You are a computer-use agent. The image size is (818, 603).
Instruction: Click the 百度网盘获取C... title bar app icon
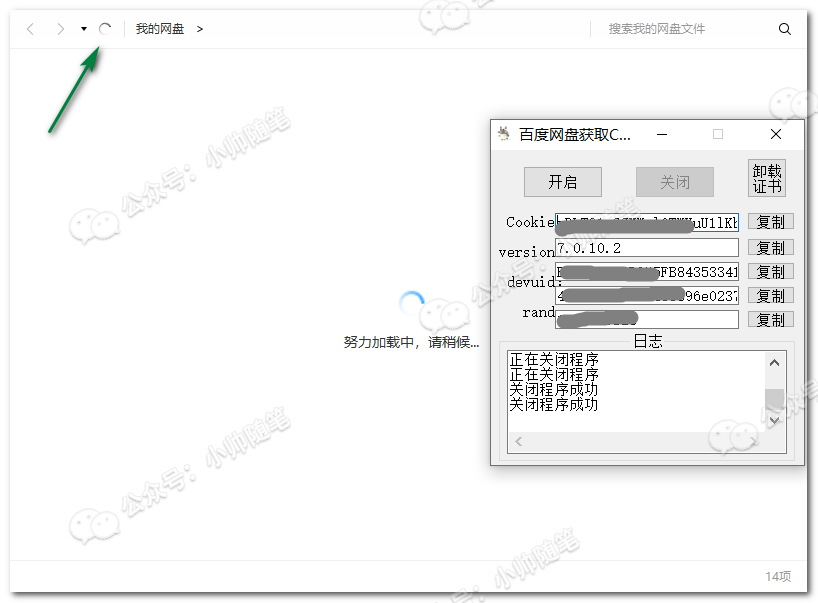pyautogui.click(x=504, y=134)
